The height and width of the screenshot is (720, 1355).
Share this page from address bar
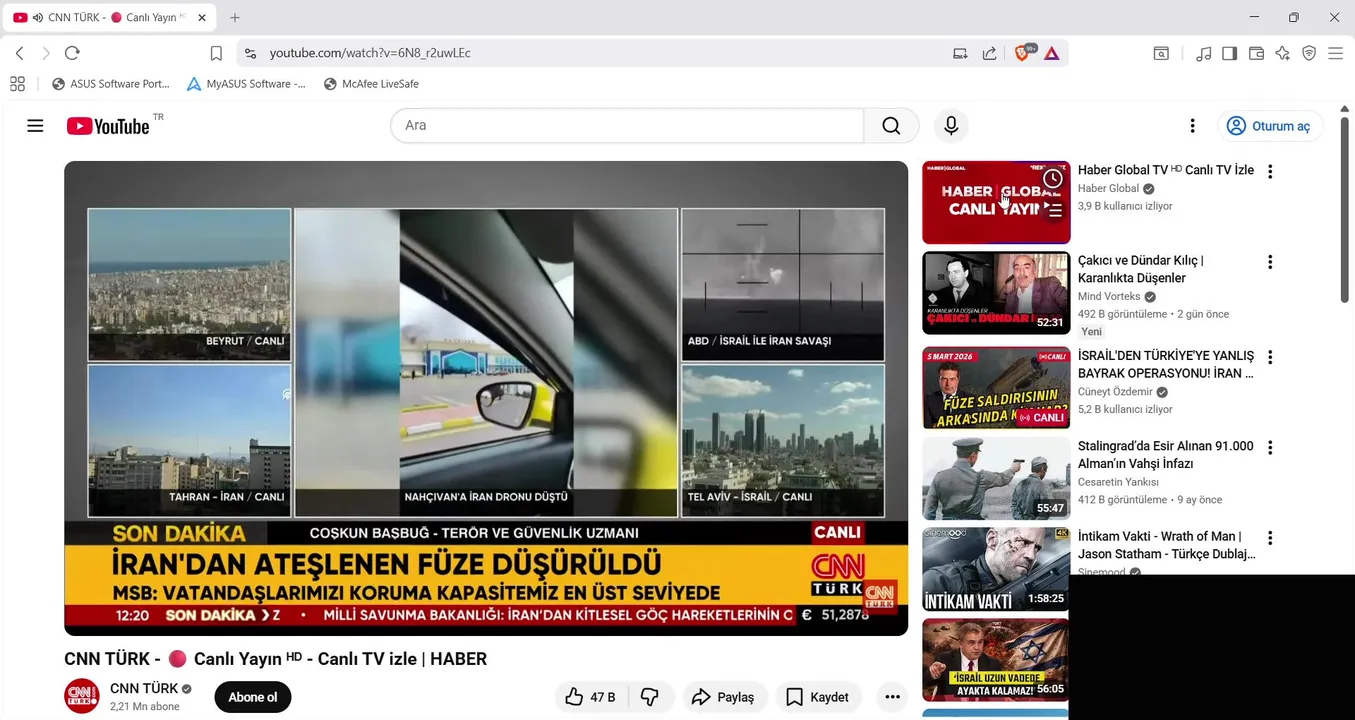point(990,53)
